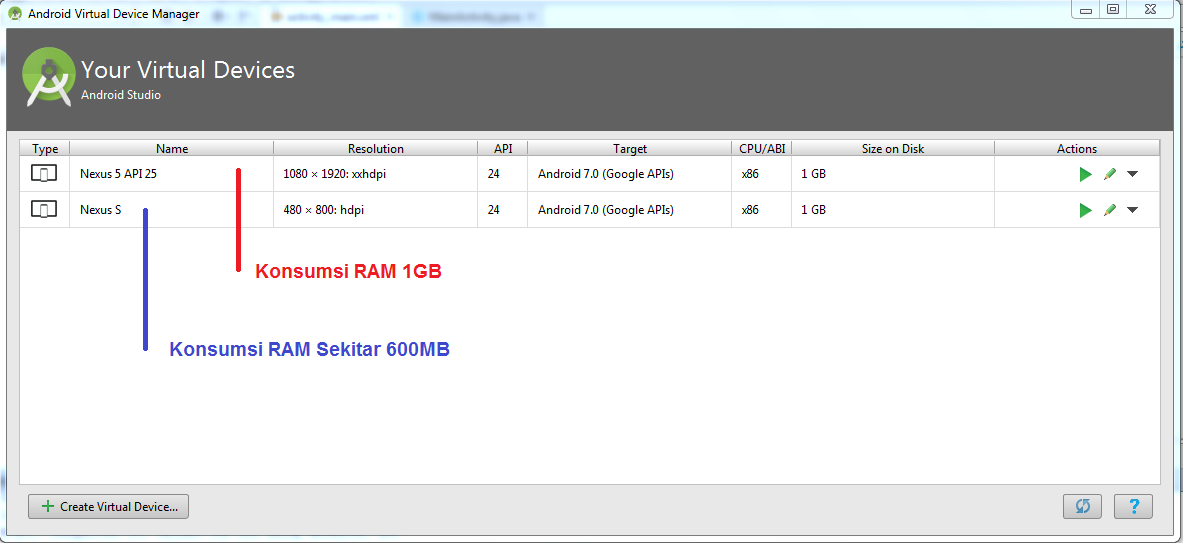The image size is (1183, 543).
Task: Open help with the question mark button
Action: tap(1133, 507)
